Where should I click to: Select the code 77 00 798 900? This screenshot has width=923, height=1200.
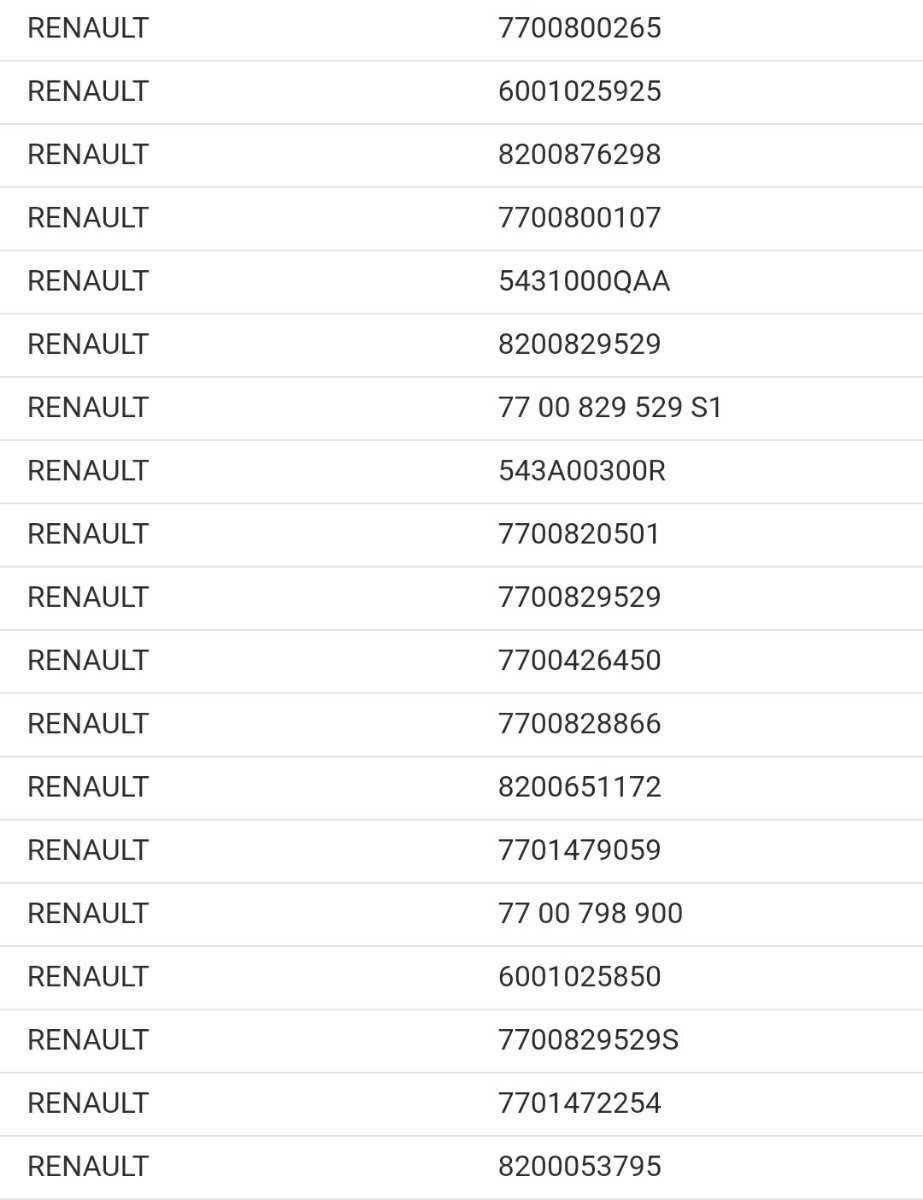[590, 913]
